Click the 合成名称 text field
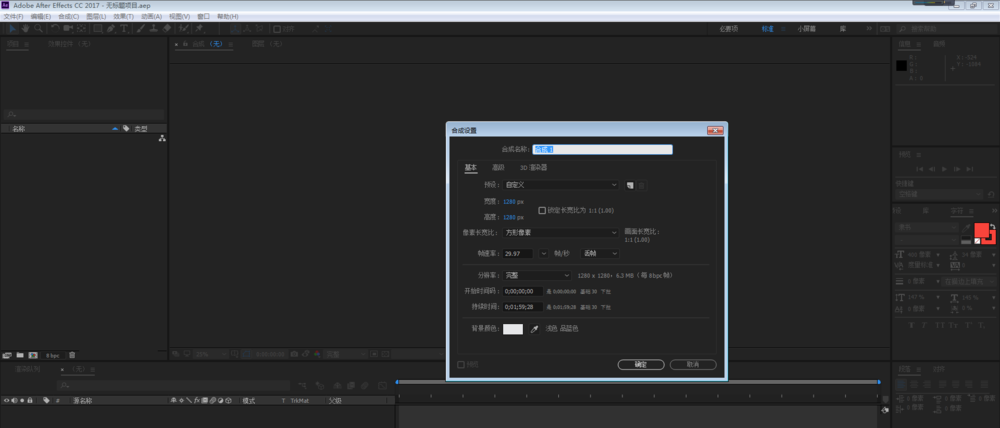 click(x=603, y=149)
